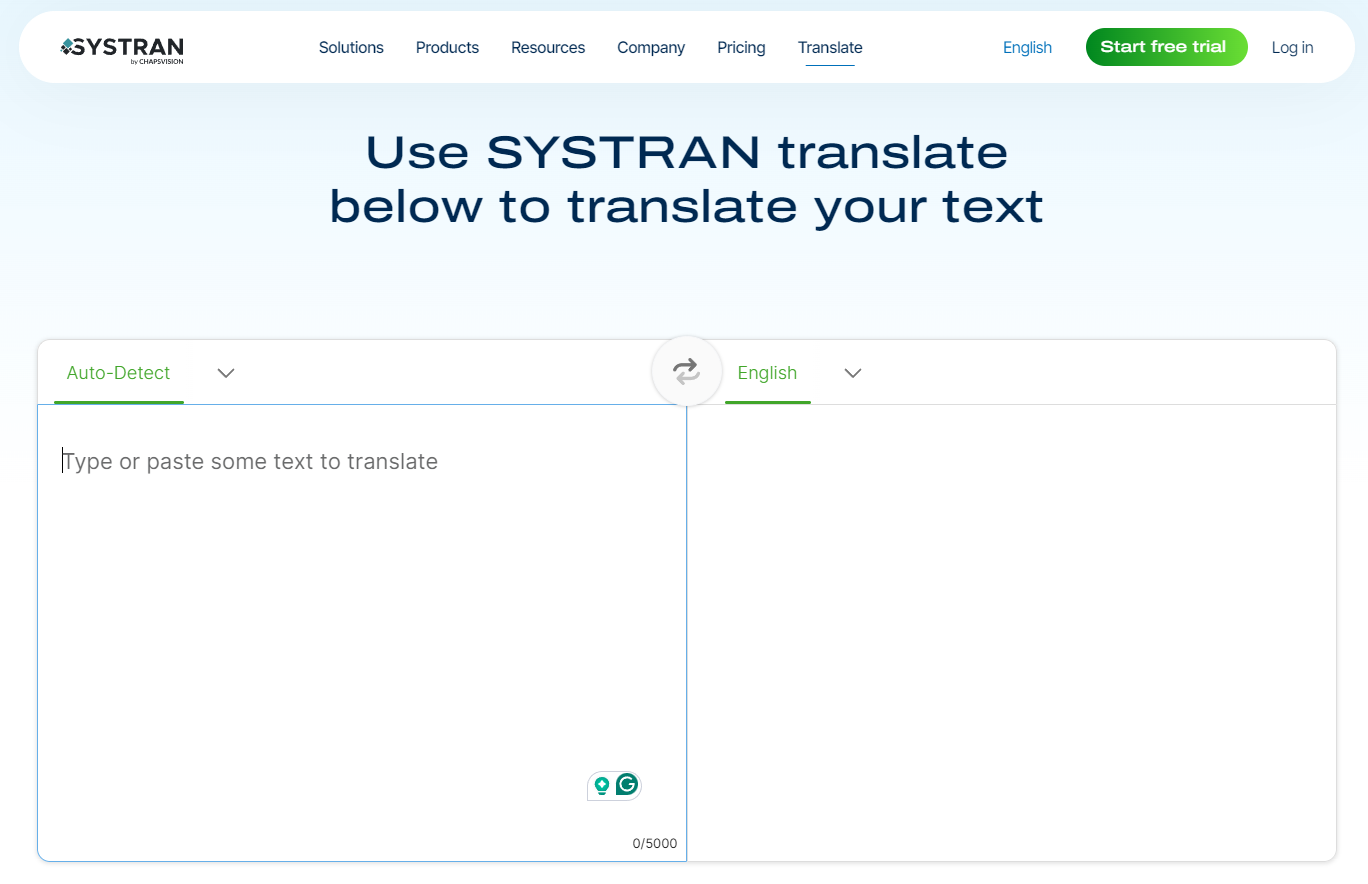Open the Solutions menu

coord(351,48)
